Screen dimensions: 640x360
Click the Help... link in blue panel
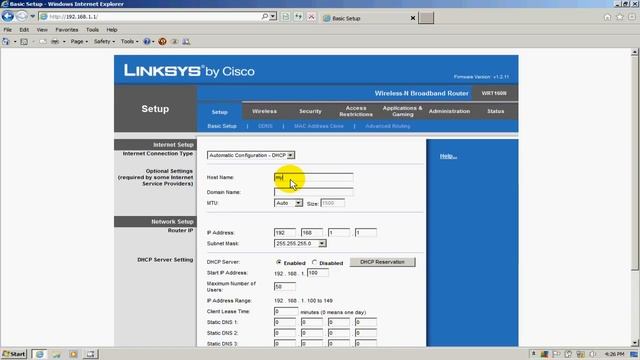(448, 156)
